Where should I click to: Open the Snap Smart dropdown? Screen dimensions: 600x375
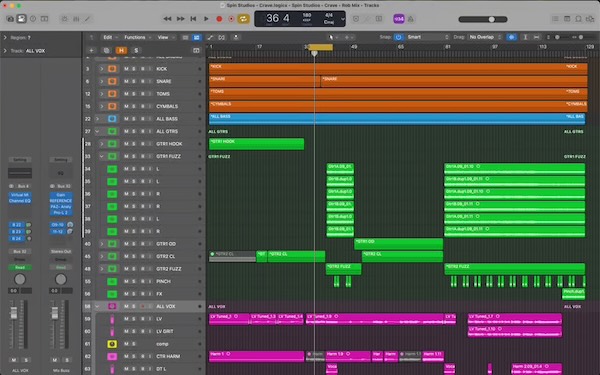(427, 37)
